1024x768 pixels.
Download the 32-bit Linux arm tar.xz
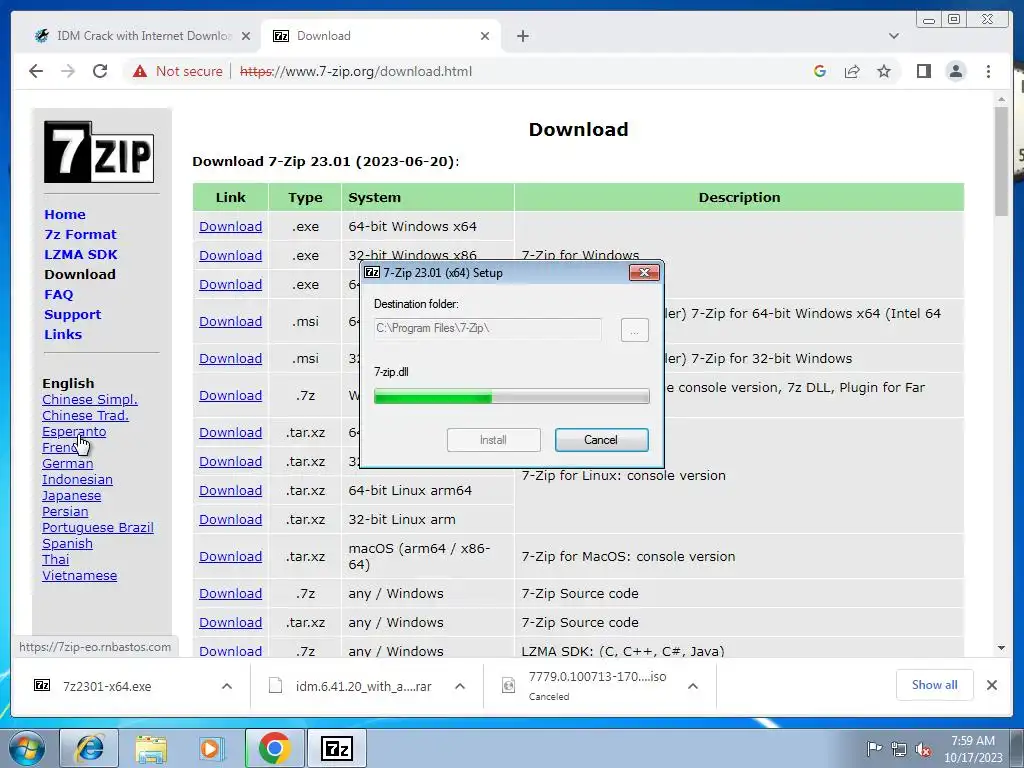(x=231, y=520)
